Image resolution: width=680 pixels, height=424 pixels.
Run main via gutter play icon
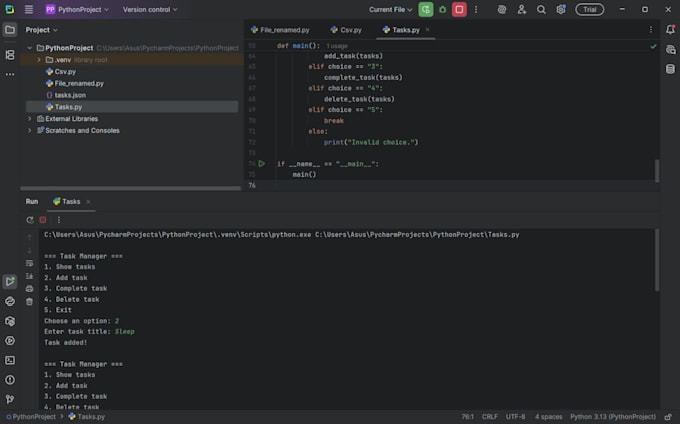point(262,164)
